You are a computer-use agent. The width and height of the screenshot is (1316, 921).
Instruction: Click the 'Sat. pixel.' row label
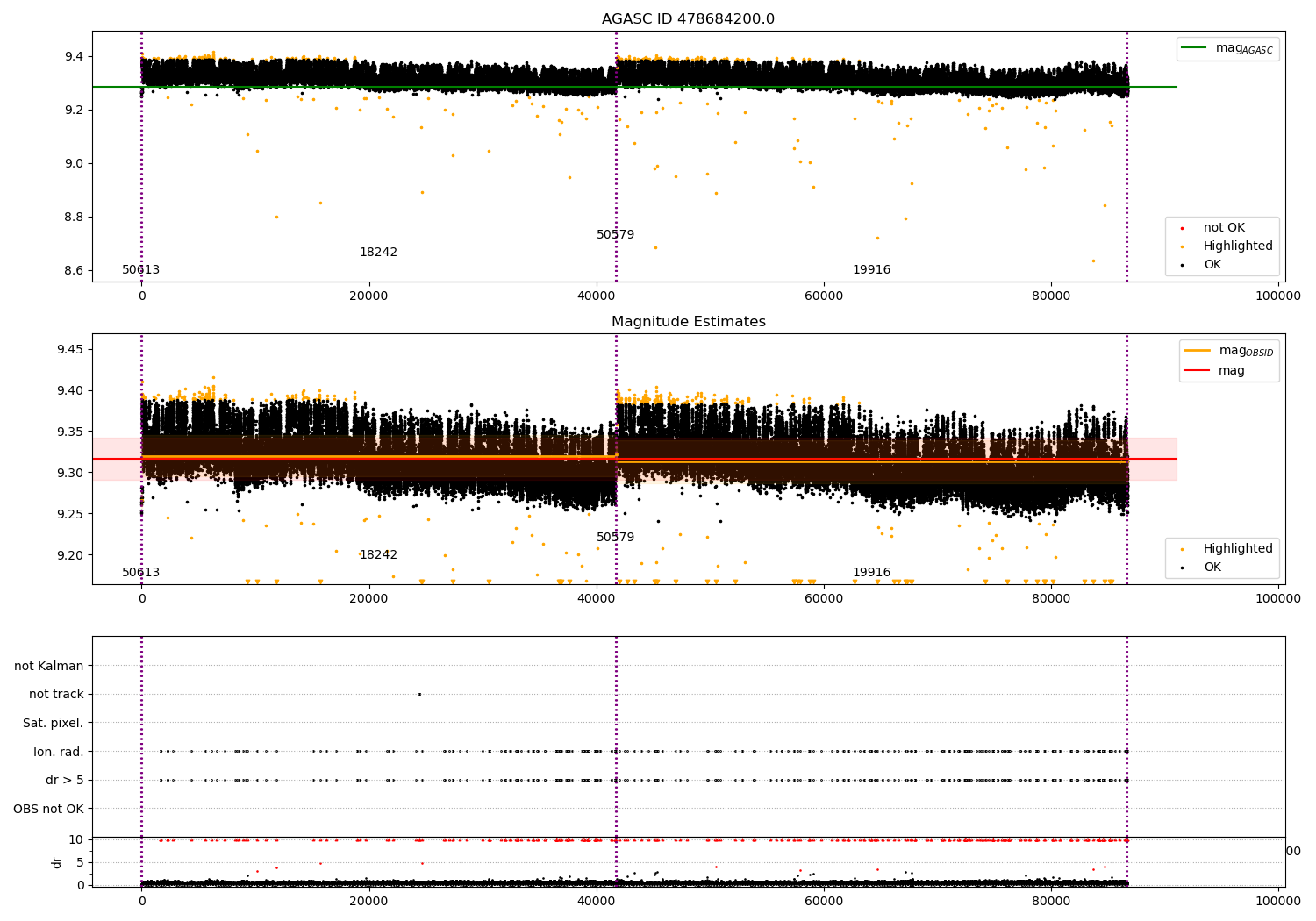pyautogui.click(x=54, y=723)
